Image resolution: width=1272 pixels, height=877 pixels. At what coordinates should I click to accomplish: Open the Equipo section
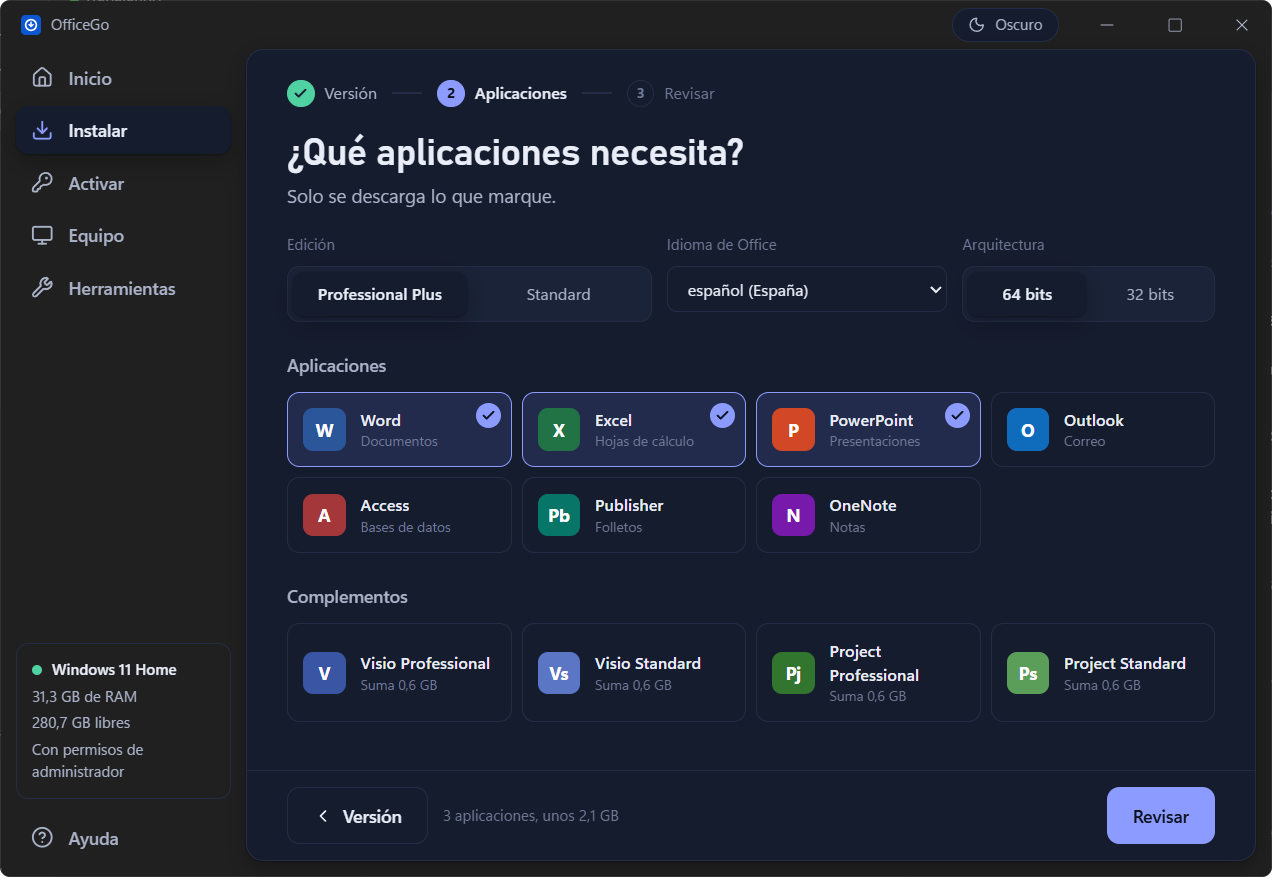pyautogui.click(x=123, y=236)
